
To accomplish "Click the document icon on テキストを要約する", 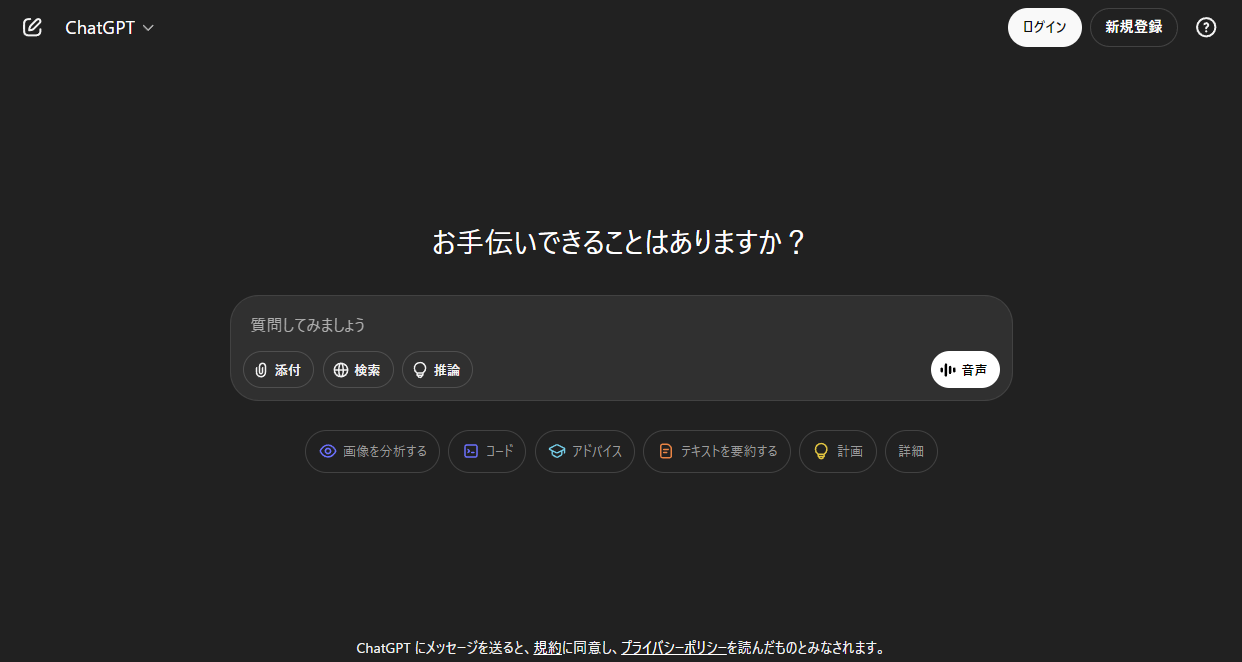I will [666, 451].
